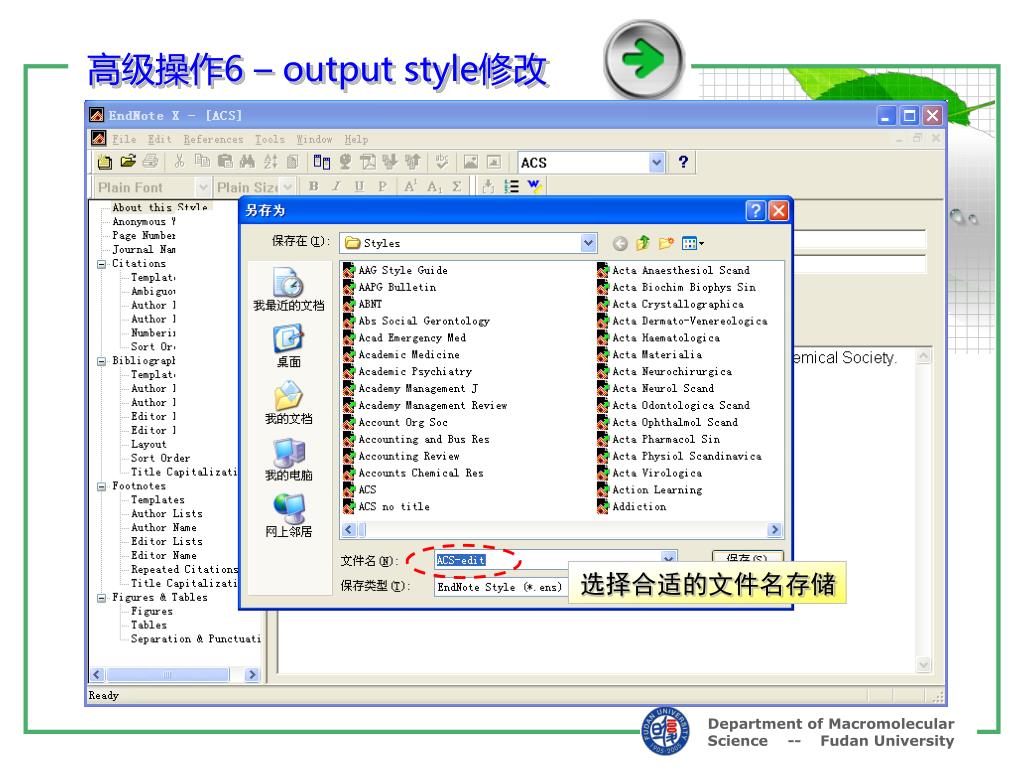Open the File menu
The image size is (1024, 768).
(x=124, y=139)
